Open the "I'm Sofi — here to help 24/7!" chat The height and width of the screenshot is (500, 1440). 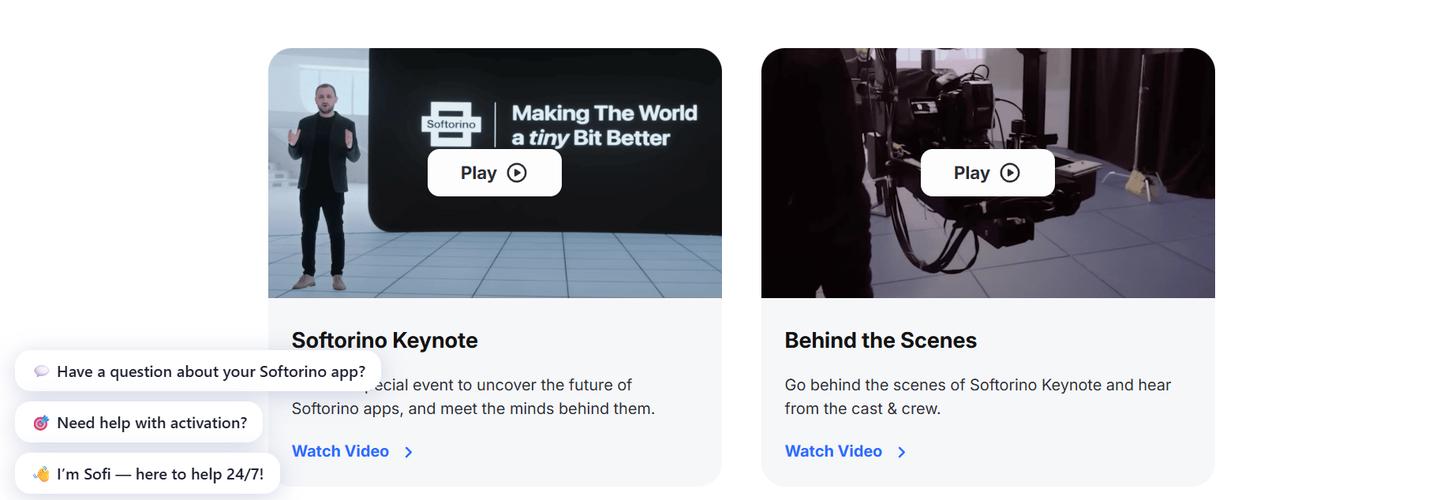pos(160,474)
